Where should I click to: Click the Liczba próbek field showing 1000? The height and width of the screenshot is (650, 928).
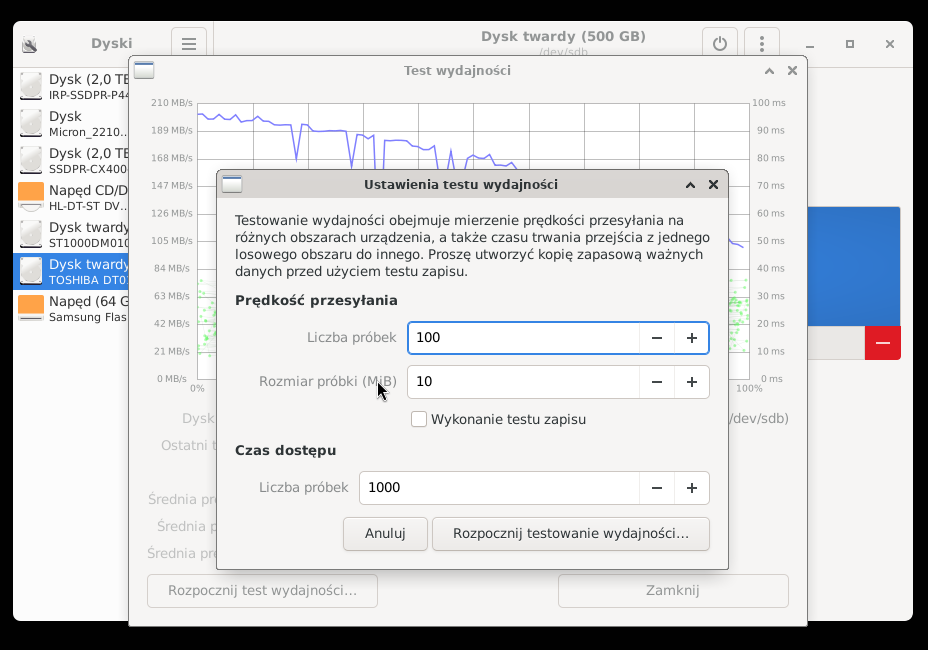pos(500,488)
